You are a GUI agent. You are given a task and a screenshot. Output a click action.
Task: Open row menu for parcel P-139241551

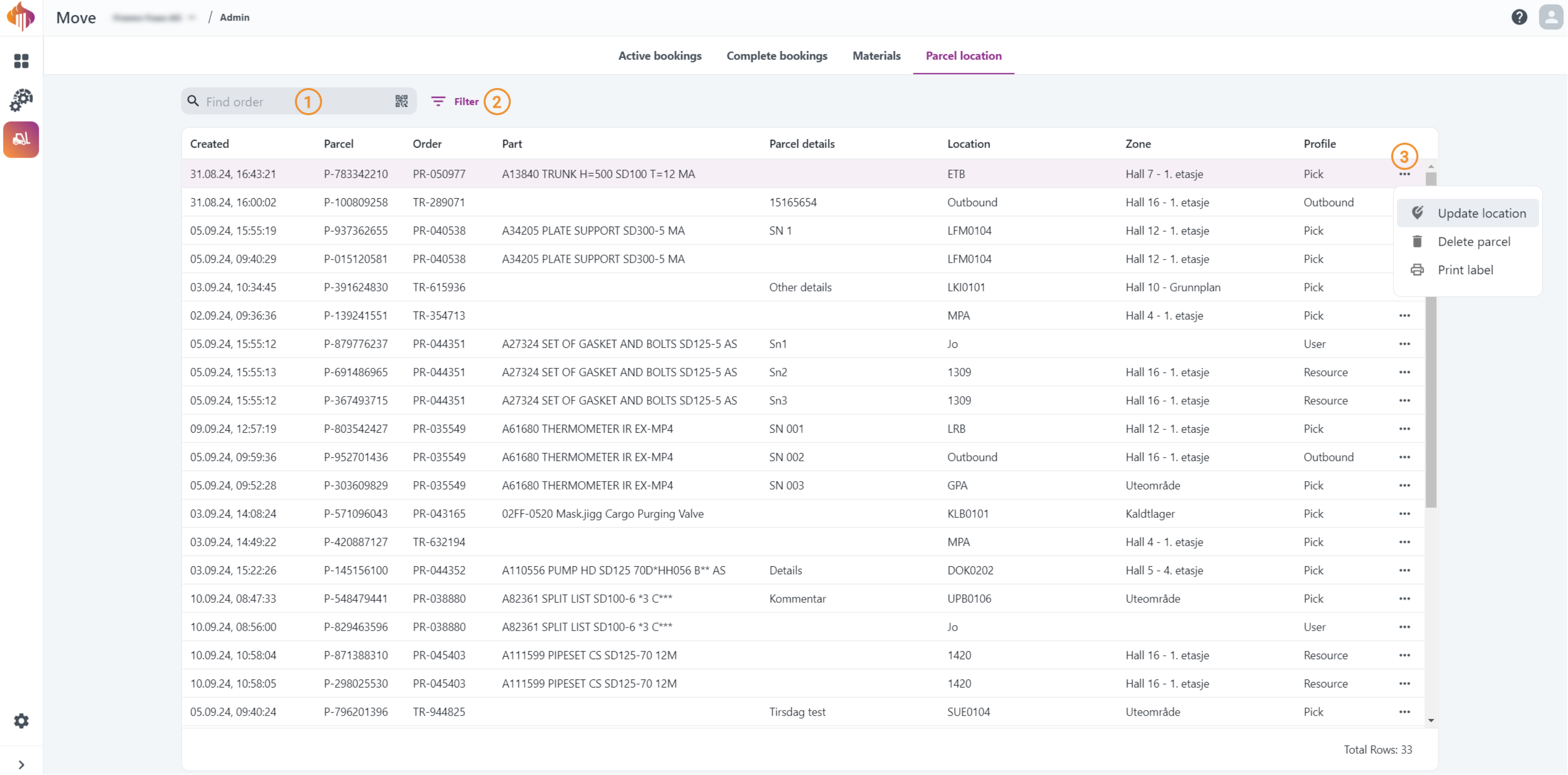[x=1403, y=316]
